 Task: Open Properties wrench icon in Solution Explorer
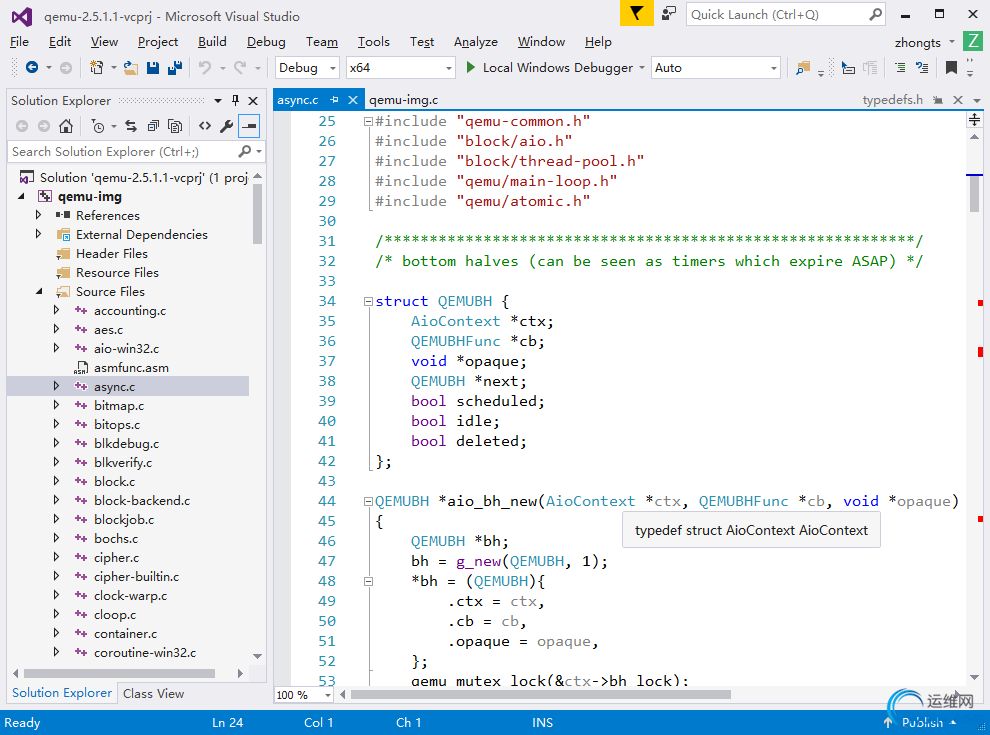(x=227, y=126)
